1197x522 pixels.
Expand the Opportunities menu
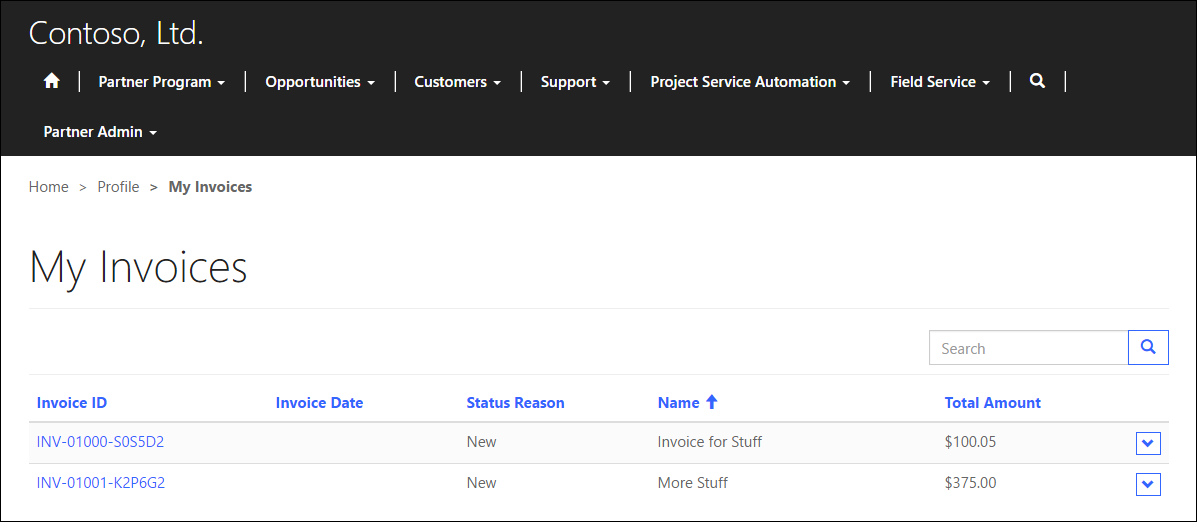coord(320,82)
